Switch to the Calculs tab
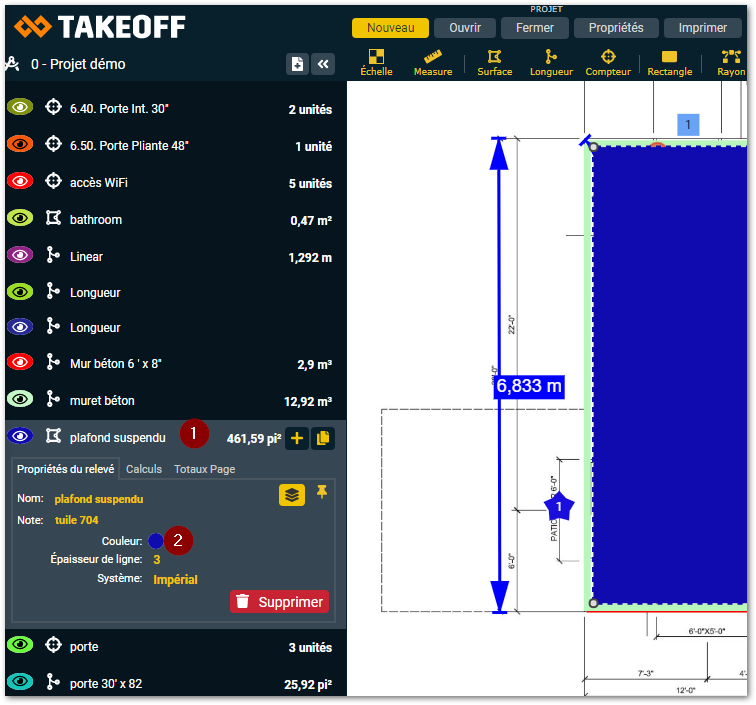 (x=144, y=469)
